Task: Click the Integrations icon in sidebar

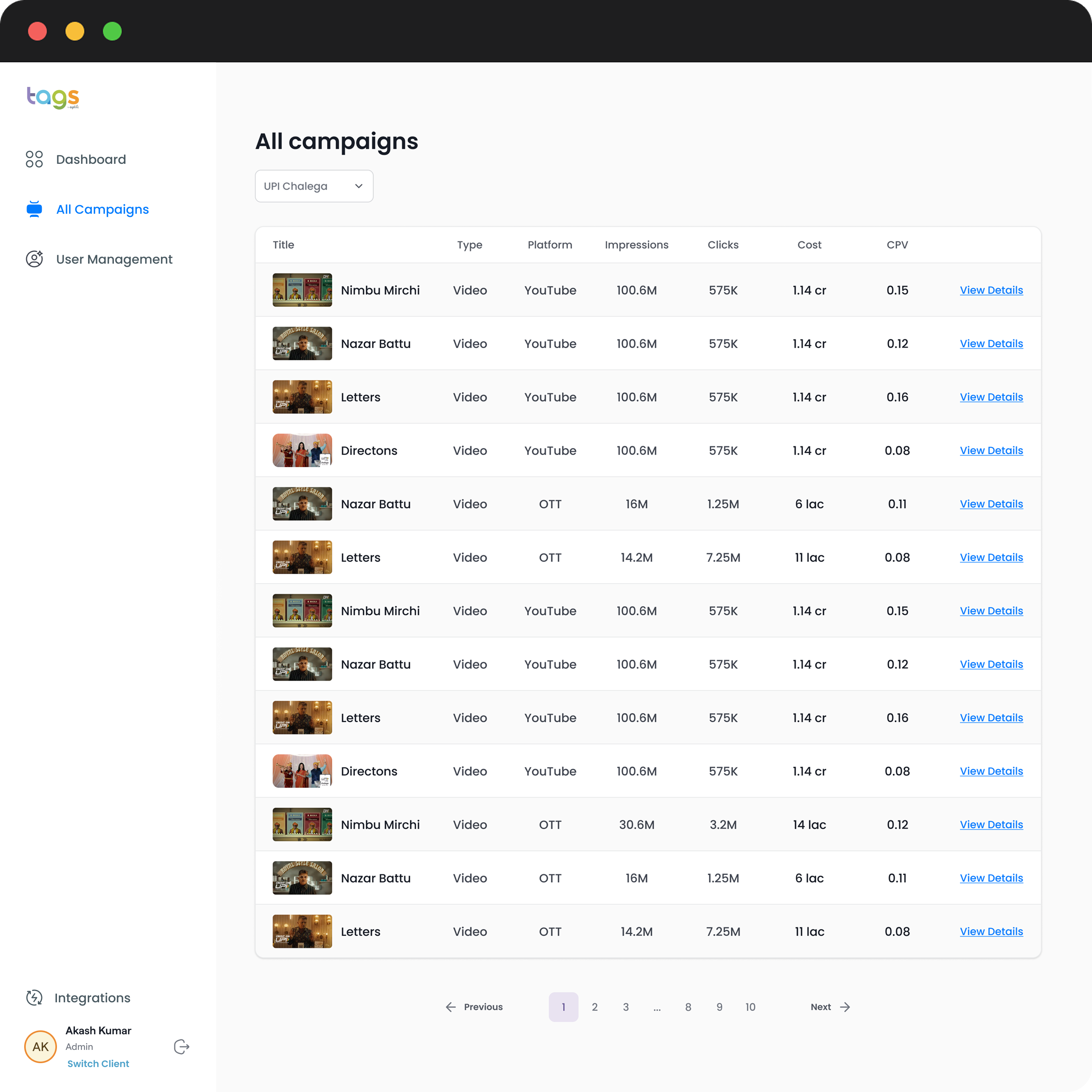Action: point(34,998)
